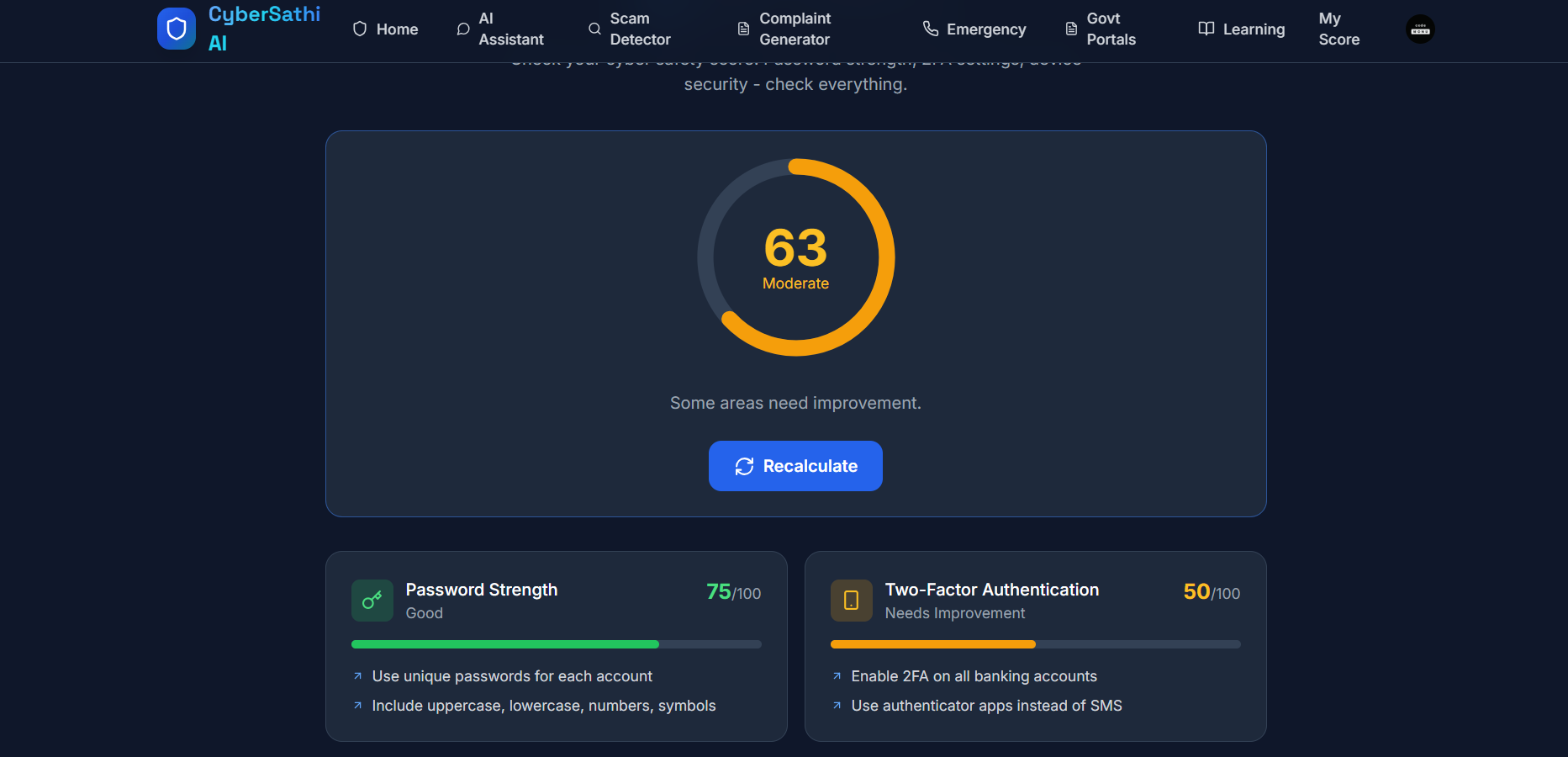This screenshot has height=757, width=1568.
Task: Click the 63 Moderate circular score gauge
Action: [796, 257]
